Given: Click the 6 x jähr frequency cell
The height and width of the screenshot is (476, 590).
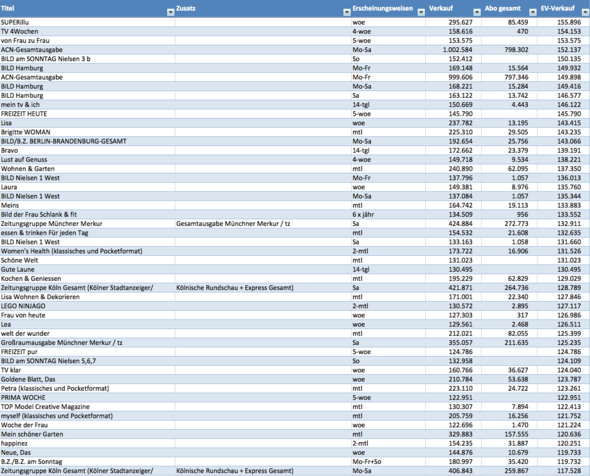Looking at the screenshot, I should click(388, 214).
